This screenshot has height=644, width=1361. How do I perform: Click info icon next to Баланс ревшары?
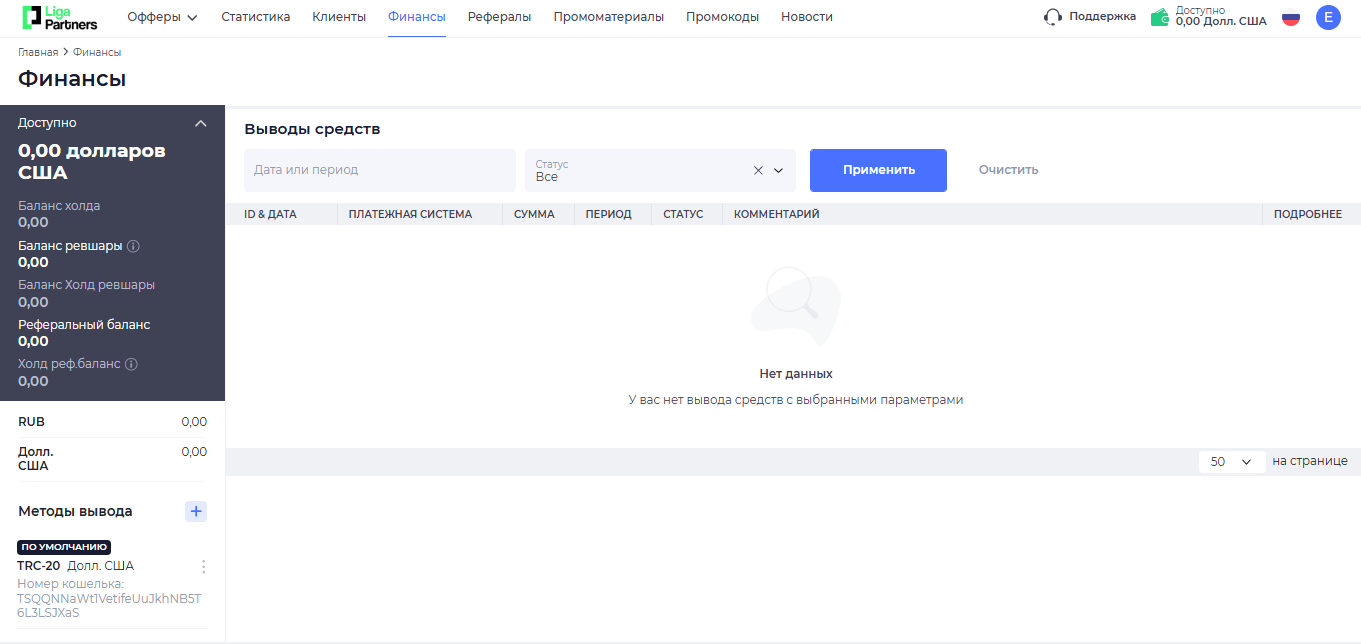133,246
